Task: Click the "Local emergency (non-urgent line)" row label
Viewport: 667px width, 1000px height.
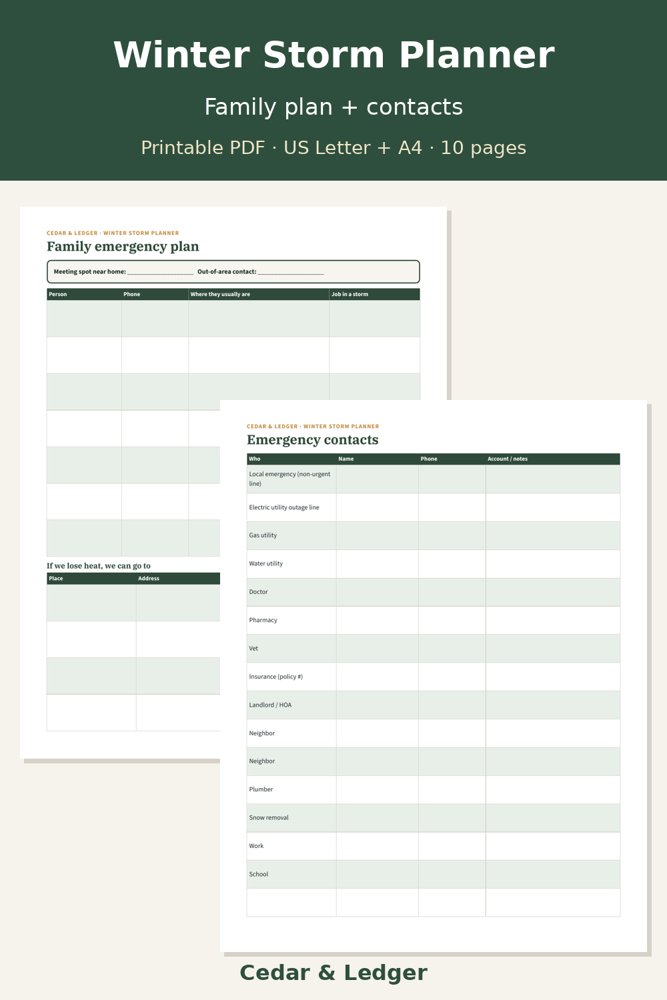Action: point(290,479)
